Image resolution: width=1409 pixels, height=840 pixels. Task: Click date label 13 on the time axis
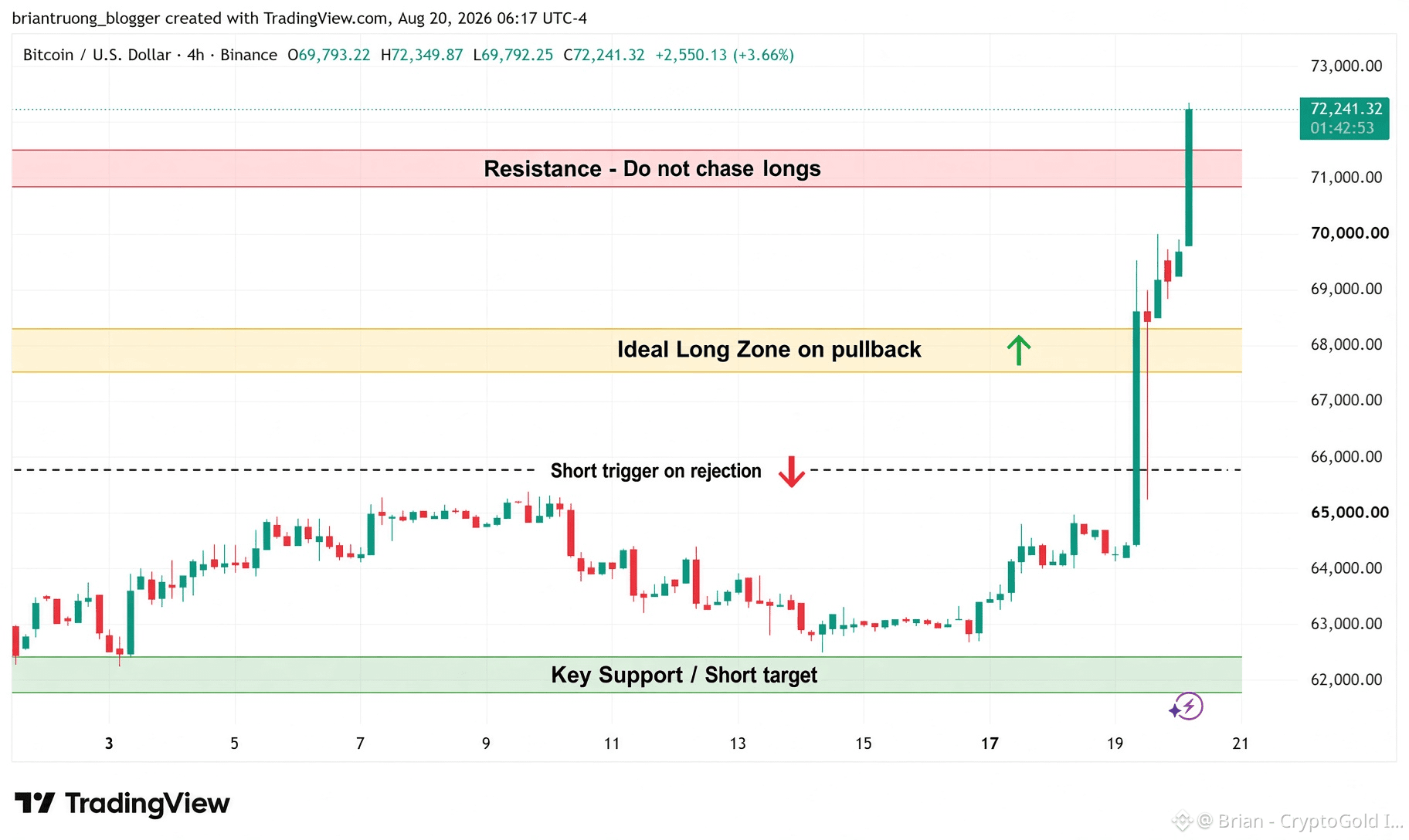tap(738, 743)
